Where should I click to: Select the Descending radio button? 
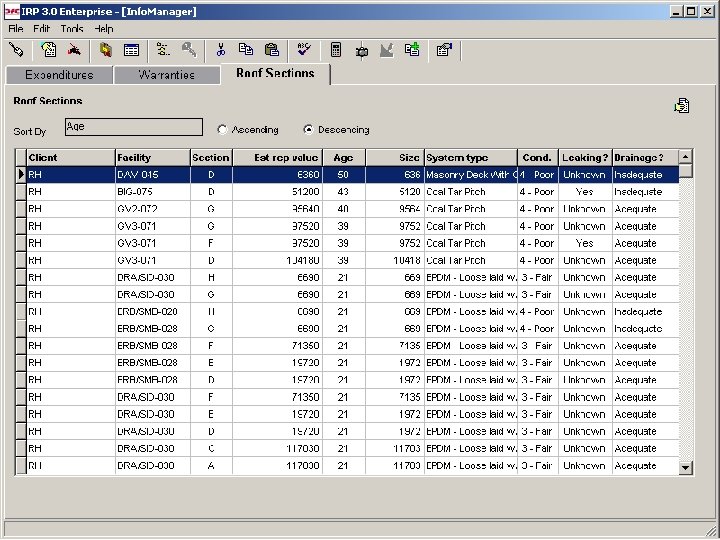click(x=309, y=129)
